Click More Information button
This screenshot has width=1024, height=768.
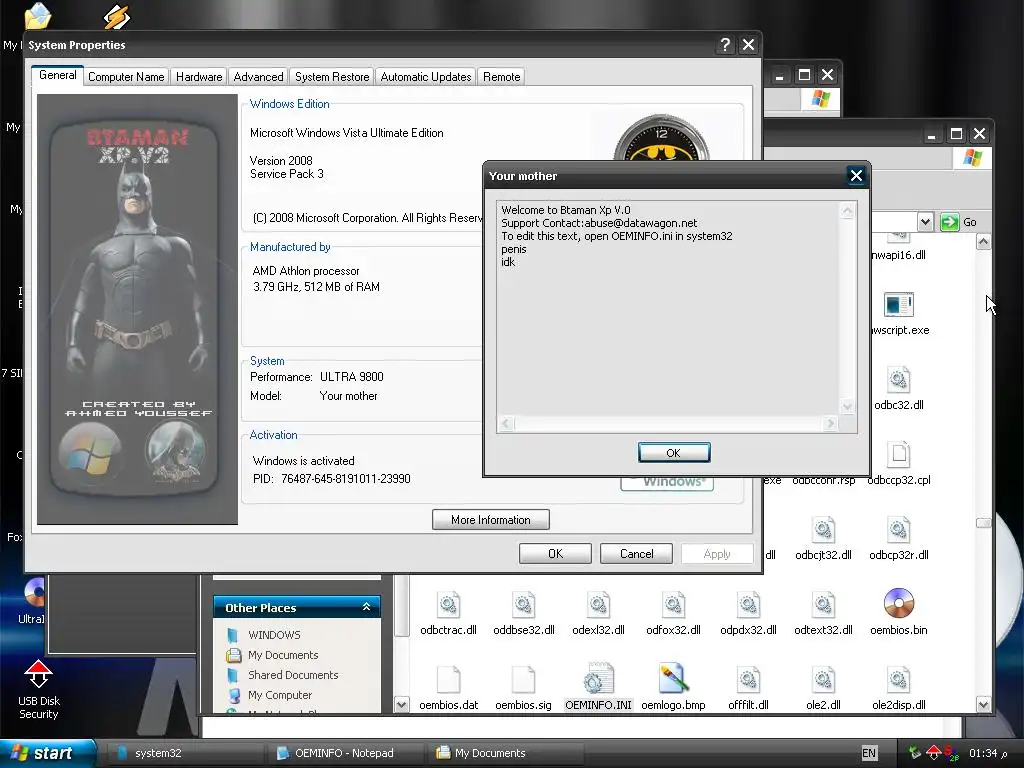[490, 520]
